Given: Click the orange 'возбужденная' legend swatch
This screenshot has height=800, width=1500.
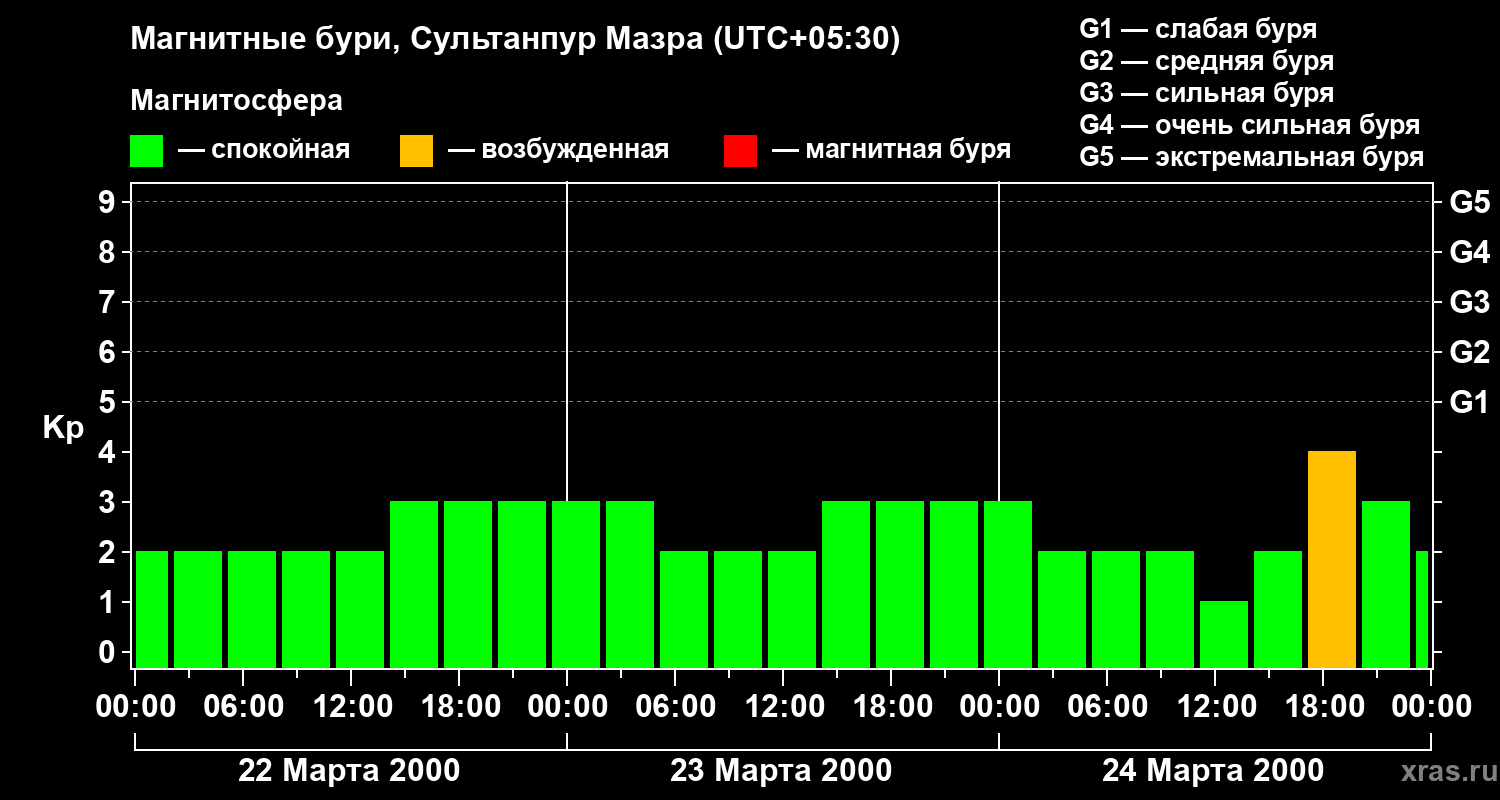Looking at the screenshot, I should (416, 151).
